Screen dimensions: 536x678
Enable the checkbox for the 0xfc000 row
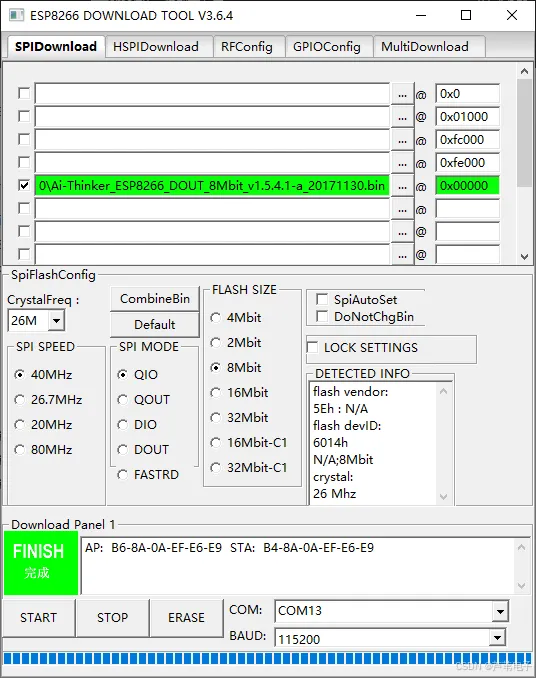pyautogui.click(x=24, y=139)
